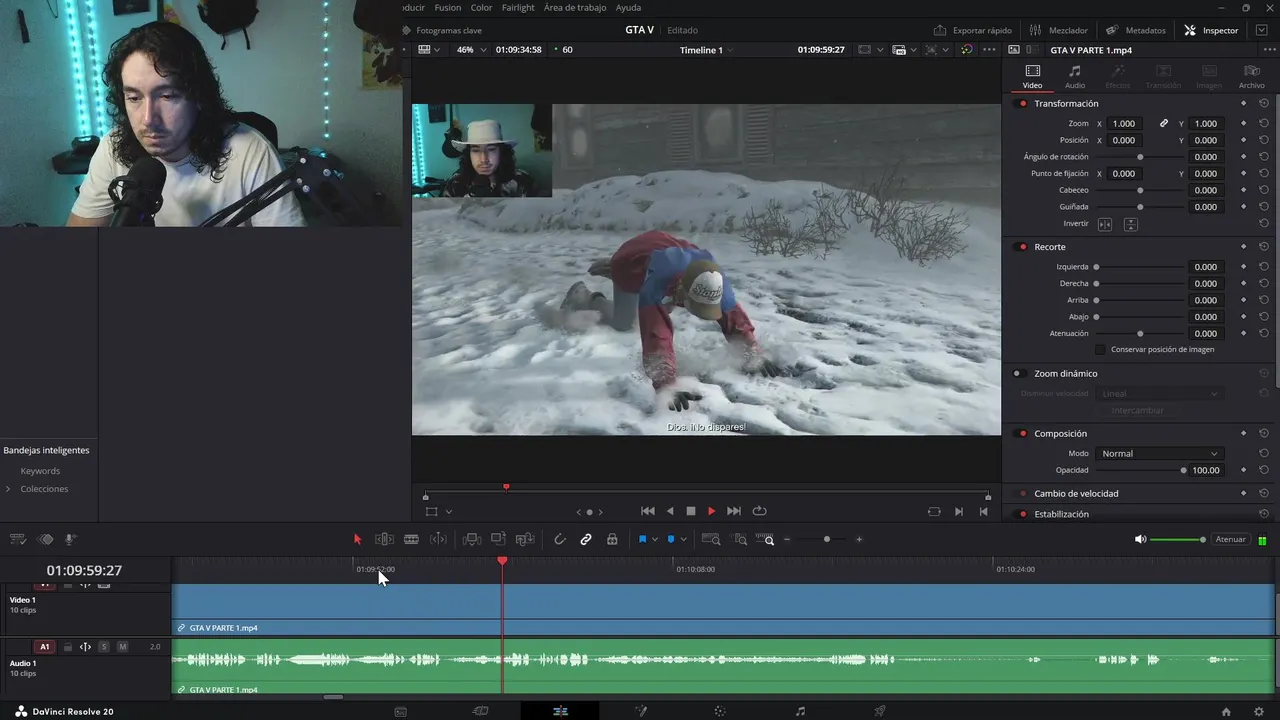Toggle loop playback icon

pyautogui.click(x=759, y=511)
